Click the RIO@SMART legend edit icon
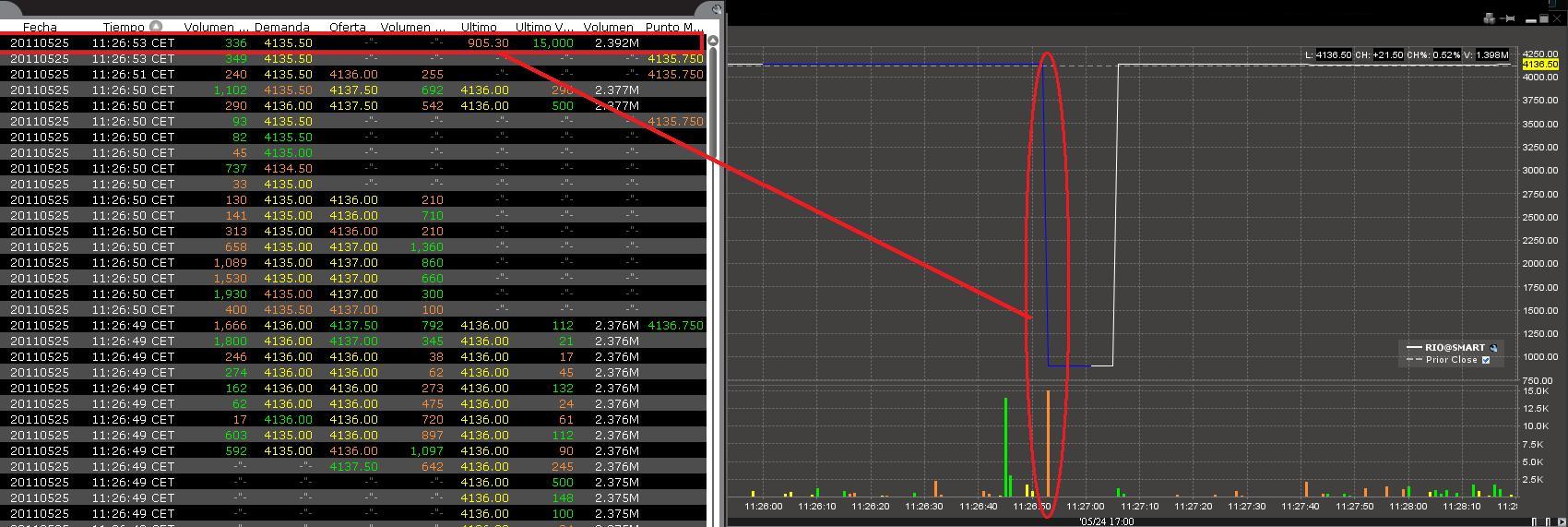The width and height of the screenshot is (1568, 527). click(1494, 348)
